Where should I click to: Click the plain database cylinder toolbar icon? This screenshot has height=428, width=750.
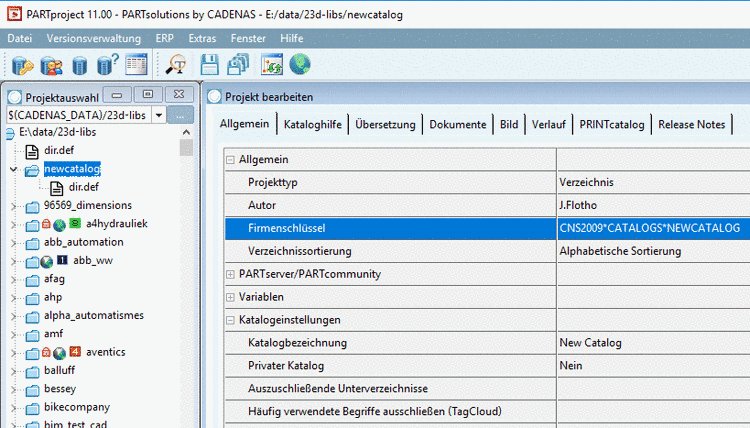click(79, 65)
